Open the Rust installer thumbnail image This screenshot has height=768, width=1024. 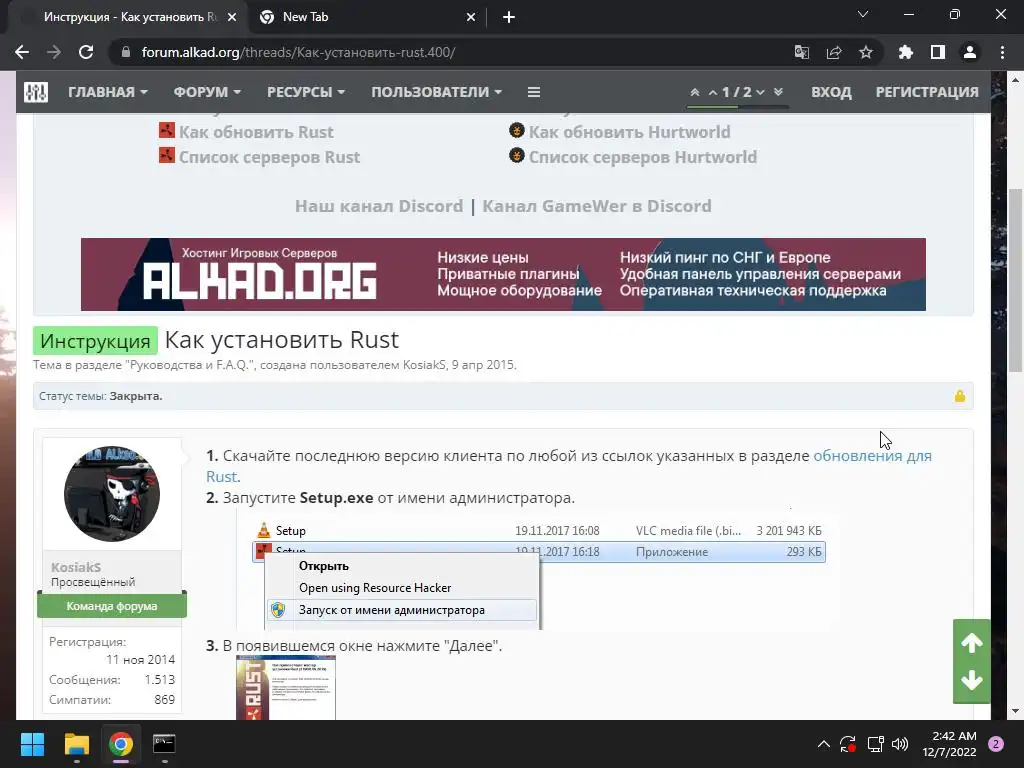(286, 688)
